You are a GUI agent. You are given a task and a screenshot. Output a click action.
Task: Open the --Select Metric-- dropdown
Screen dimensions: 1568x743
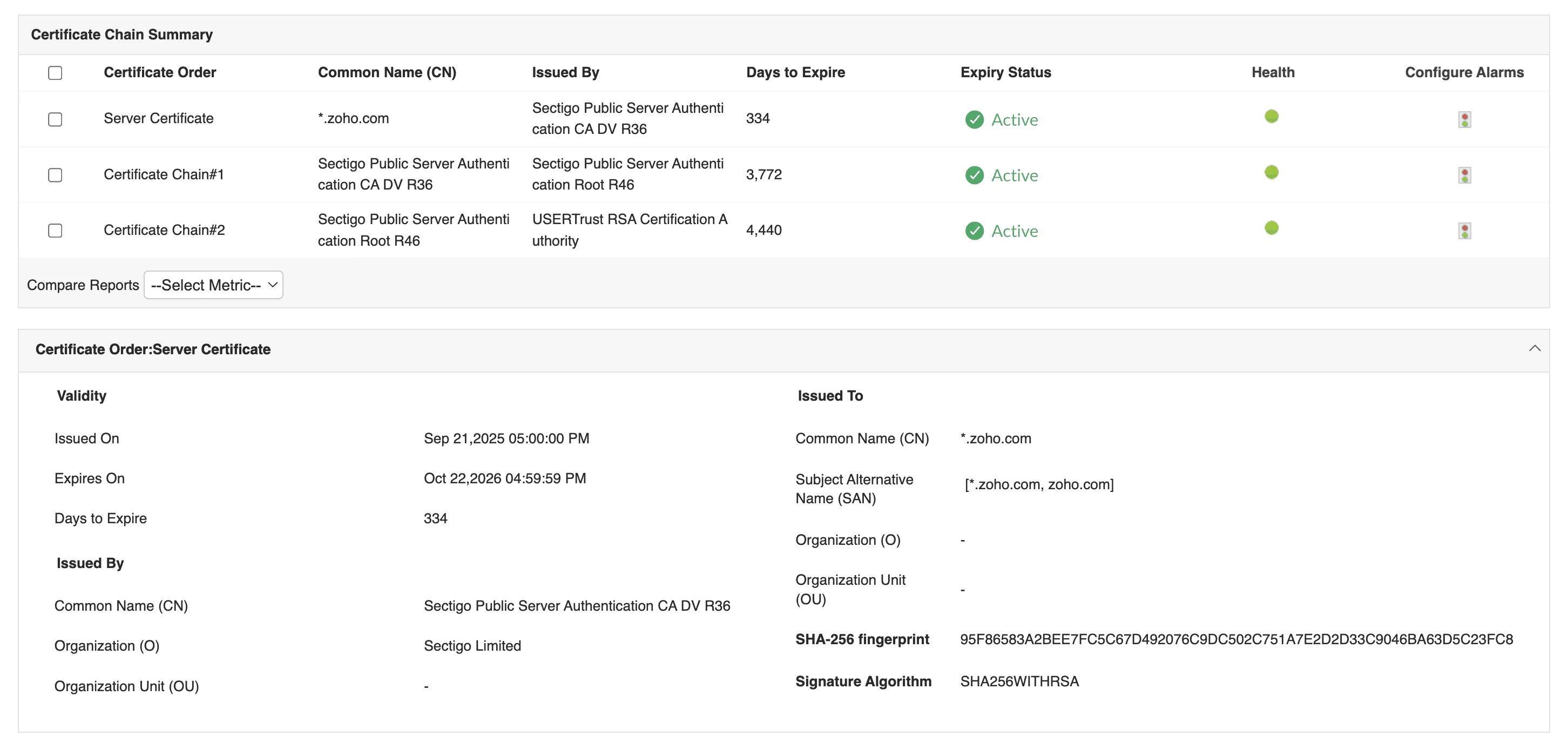point(213,284)
